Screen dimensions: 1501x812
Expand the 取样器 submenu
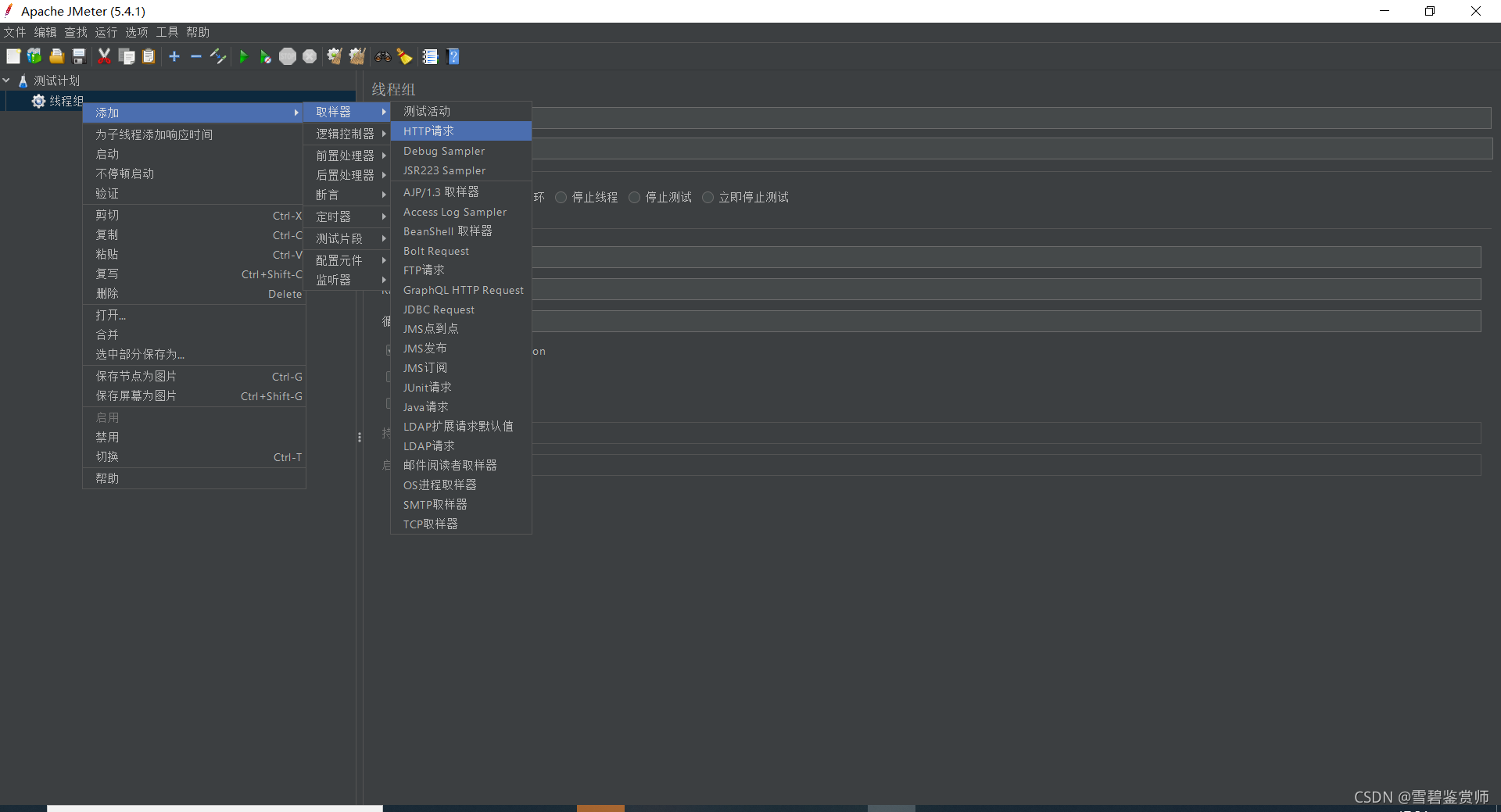coord(348,113)
